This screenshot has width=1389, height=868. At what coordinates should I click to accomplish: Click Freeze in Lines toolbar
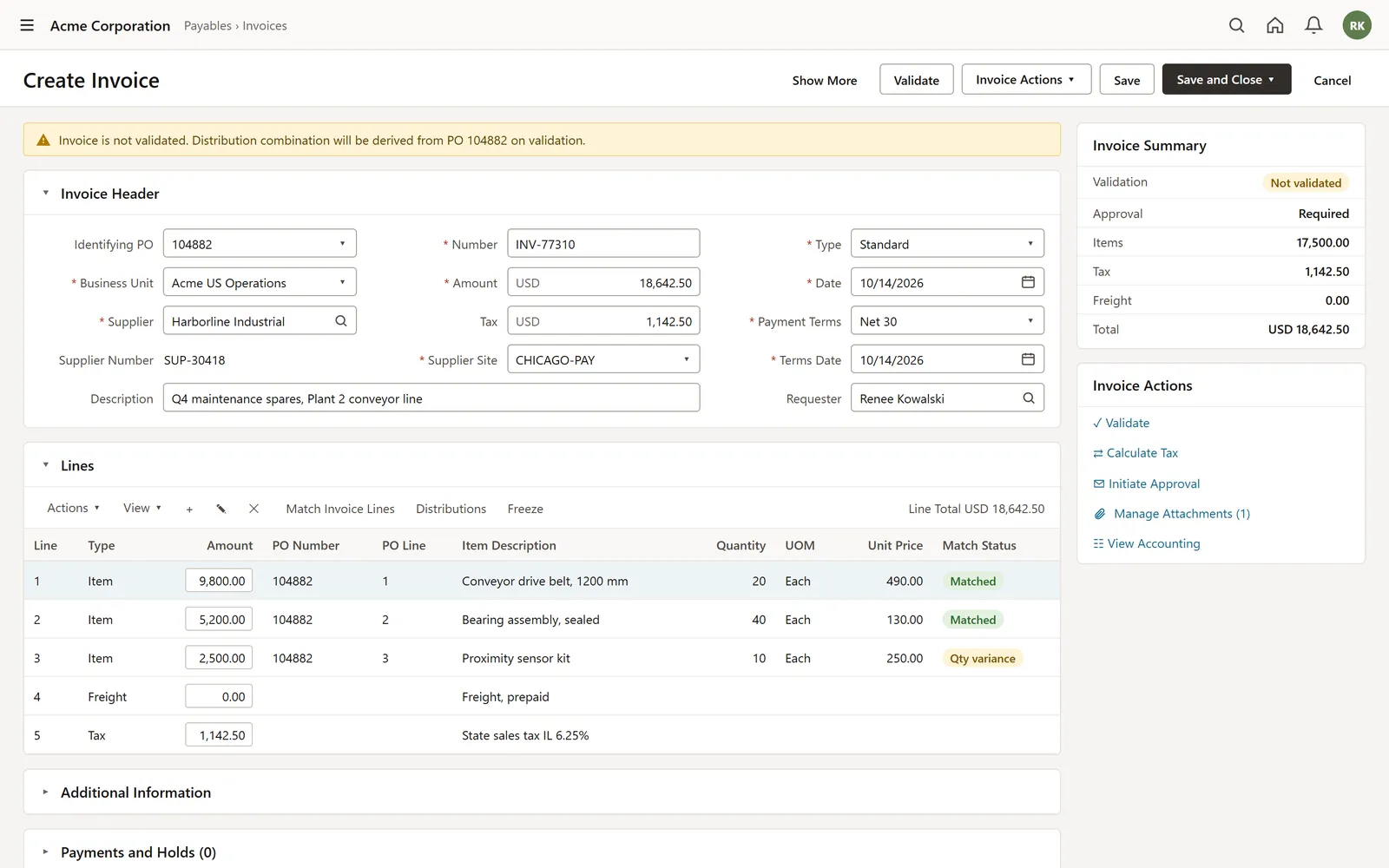coord(525,509)
